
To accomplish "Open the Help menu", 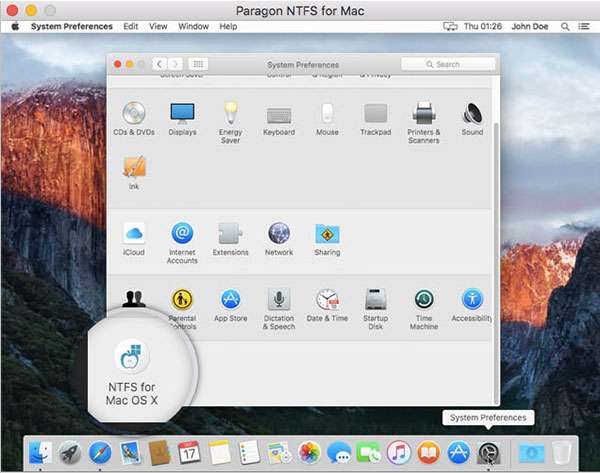I will (228, 26).
